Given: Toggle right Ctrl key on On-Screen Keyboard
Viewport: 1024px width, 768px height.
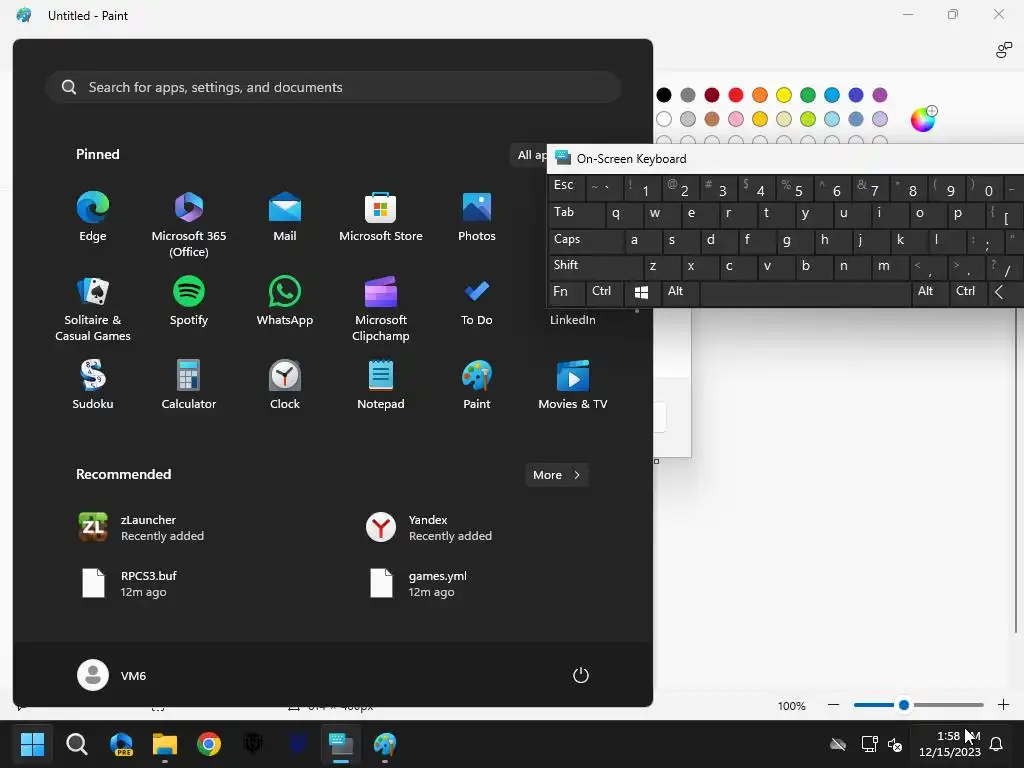Looking at the screenshot, I should click(x=967, y=293).
